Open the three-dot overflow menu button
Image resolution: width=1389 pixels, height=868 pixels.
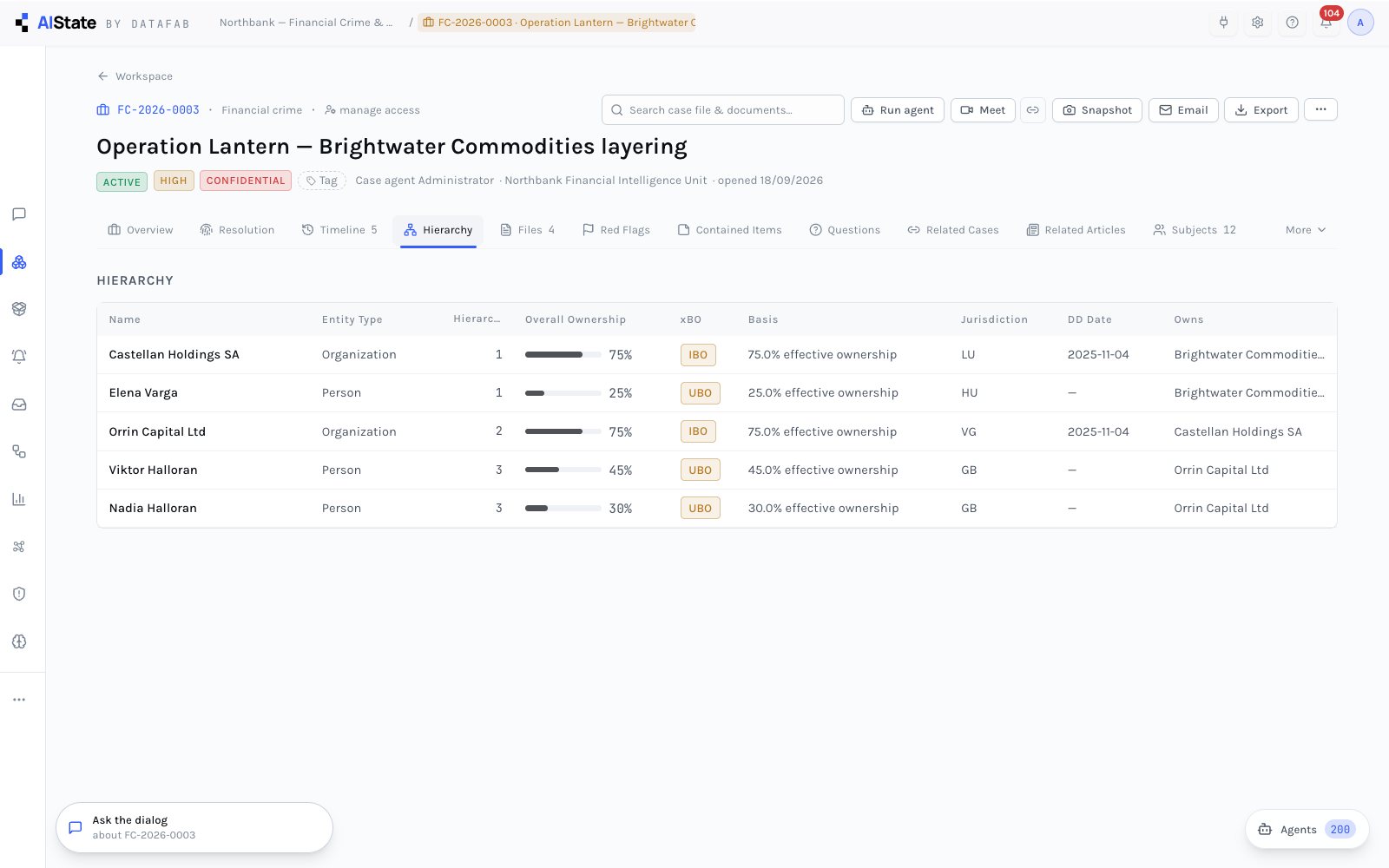click(x=1320, y=109)
